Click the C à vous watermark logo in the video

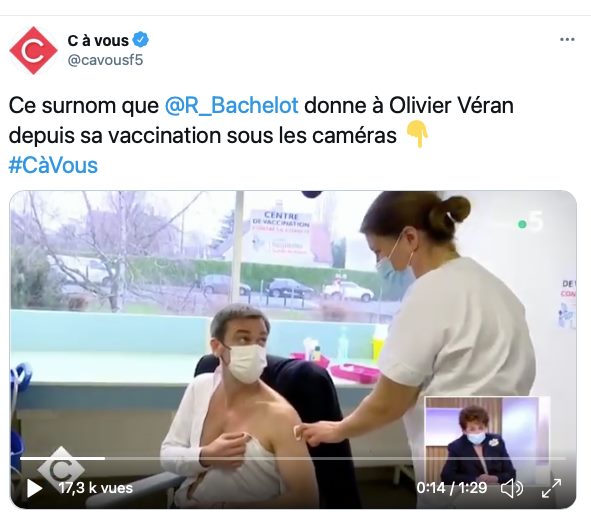click(x=61, y=467)
